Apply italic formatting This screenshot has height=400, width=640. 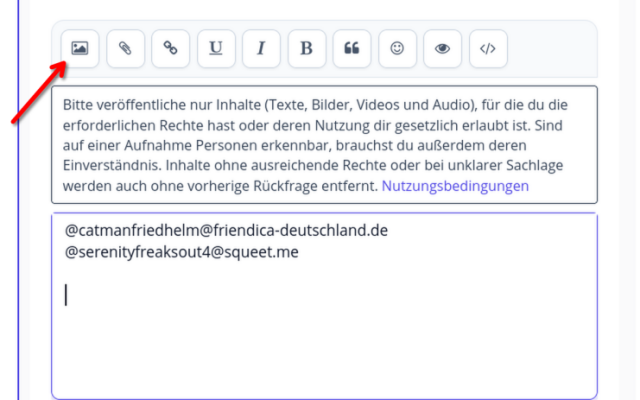coord(261,49)
